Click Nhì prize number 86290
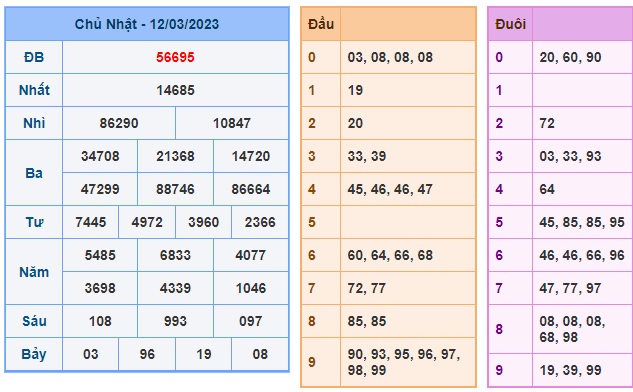This screenshot has width=633, height=392. point(119,123)
